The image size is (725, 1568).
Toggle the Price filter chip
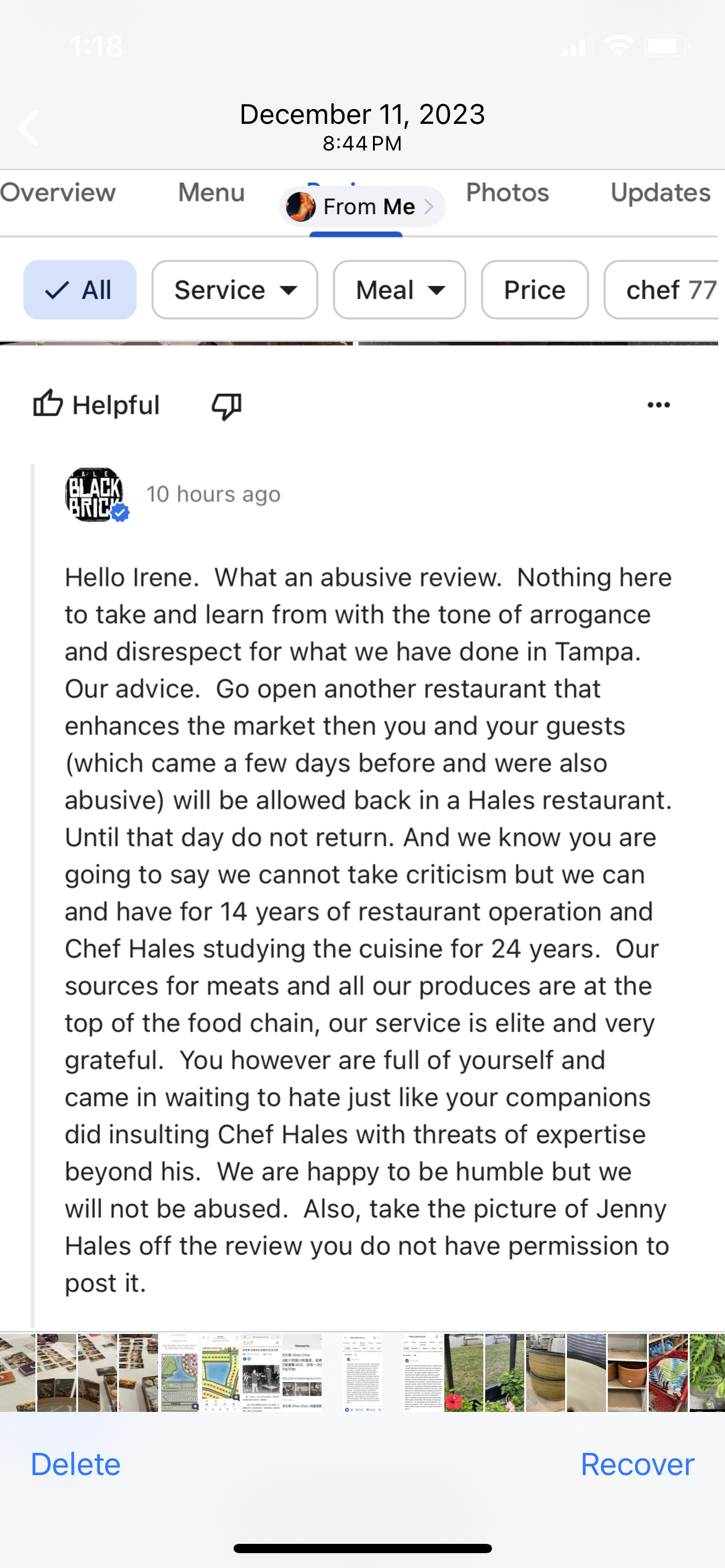click(534, 290)
